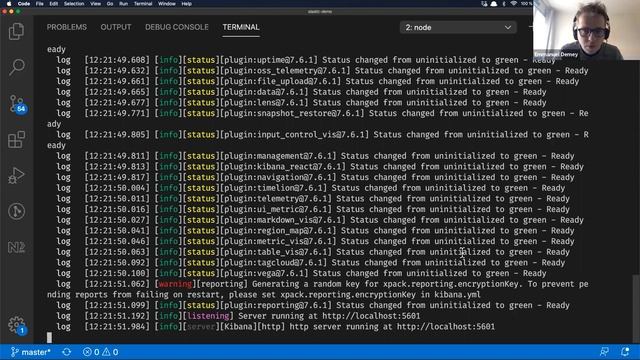
Task: Click the terminal cursor prompt at bottom
Action: tap(49, 338)
